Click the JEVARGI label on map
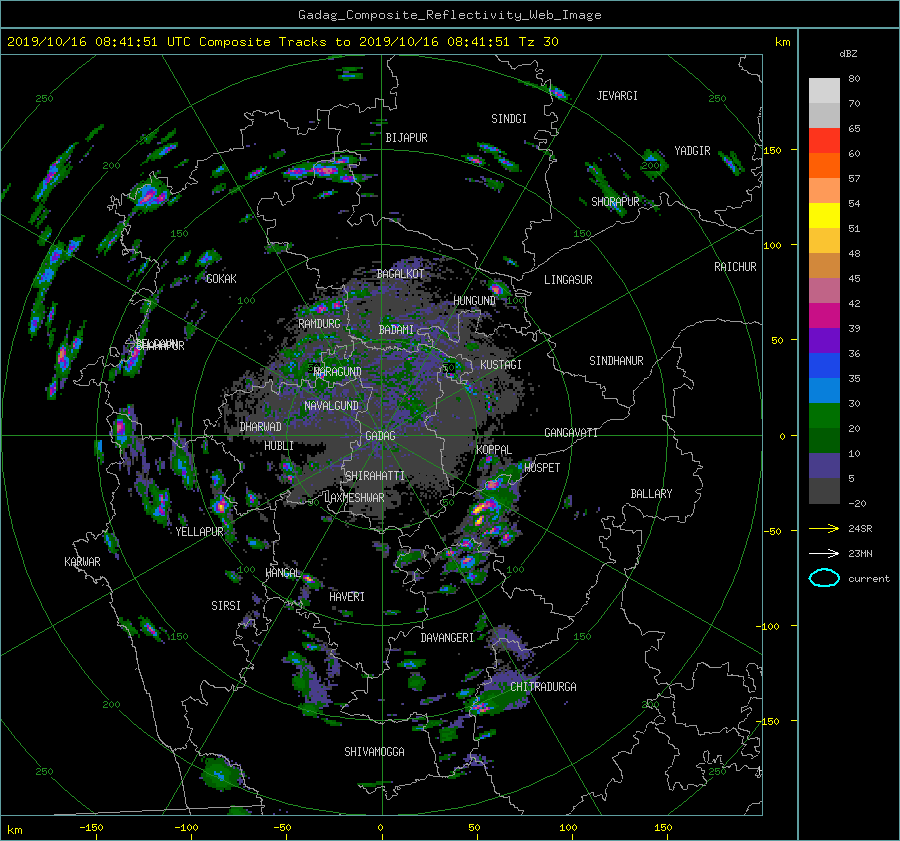Image resolution: width=900 pixels, height=841 pixels. click(617, 96)
